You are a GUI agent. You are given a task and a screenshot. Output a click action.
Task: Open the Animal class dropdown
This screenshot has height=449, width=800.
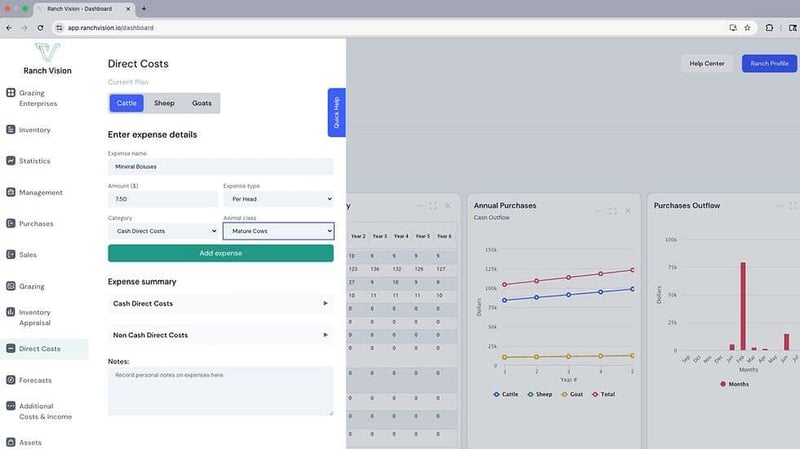pyautogui.click(x=278, y=231)
